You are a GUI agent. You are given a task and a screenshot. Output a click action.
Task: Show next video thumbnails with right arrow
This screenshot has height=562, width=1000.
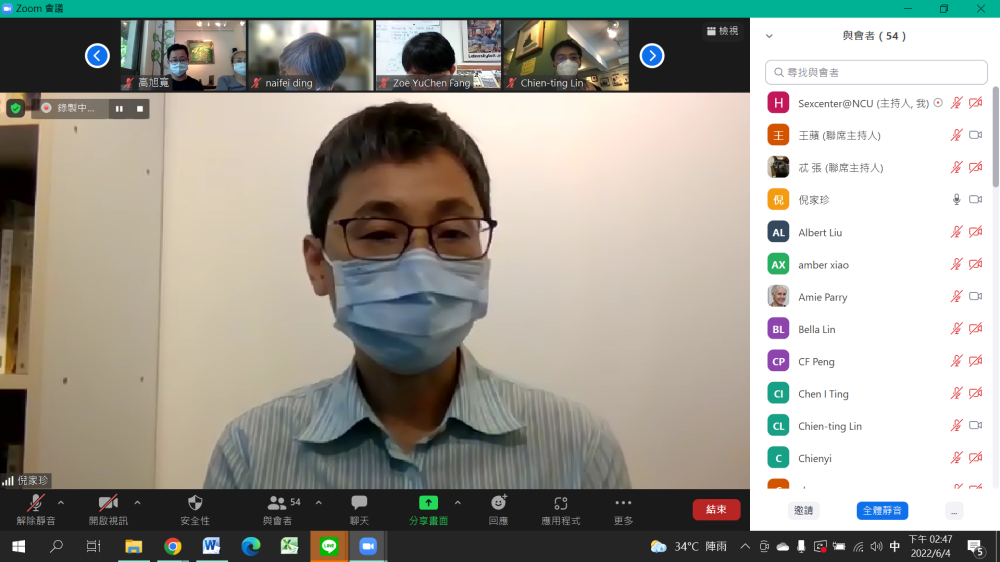tap(652, 56)
